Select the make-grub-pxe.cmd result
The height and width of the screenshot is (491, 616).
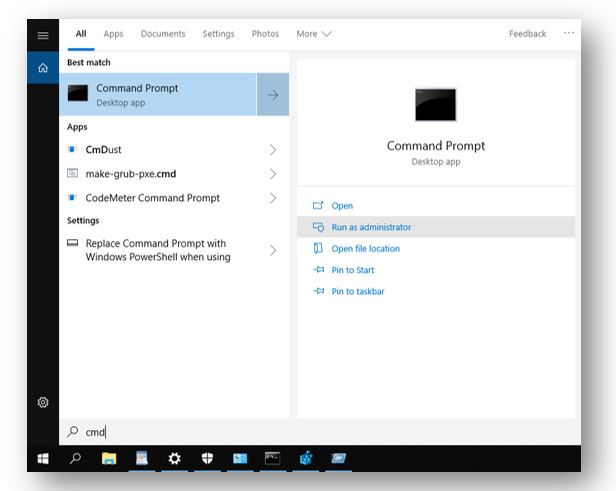pos(174,174)
